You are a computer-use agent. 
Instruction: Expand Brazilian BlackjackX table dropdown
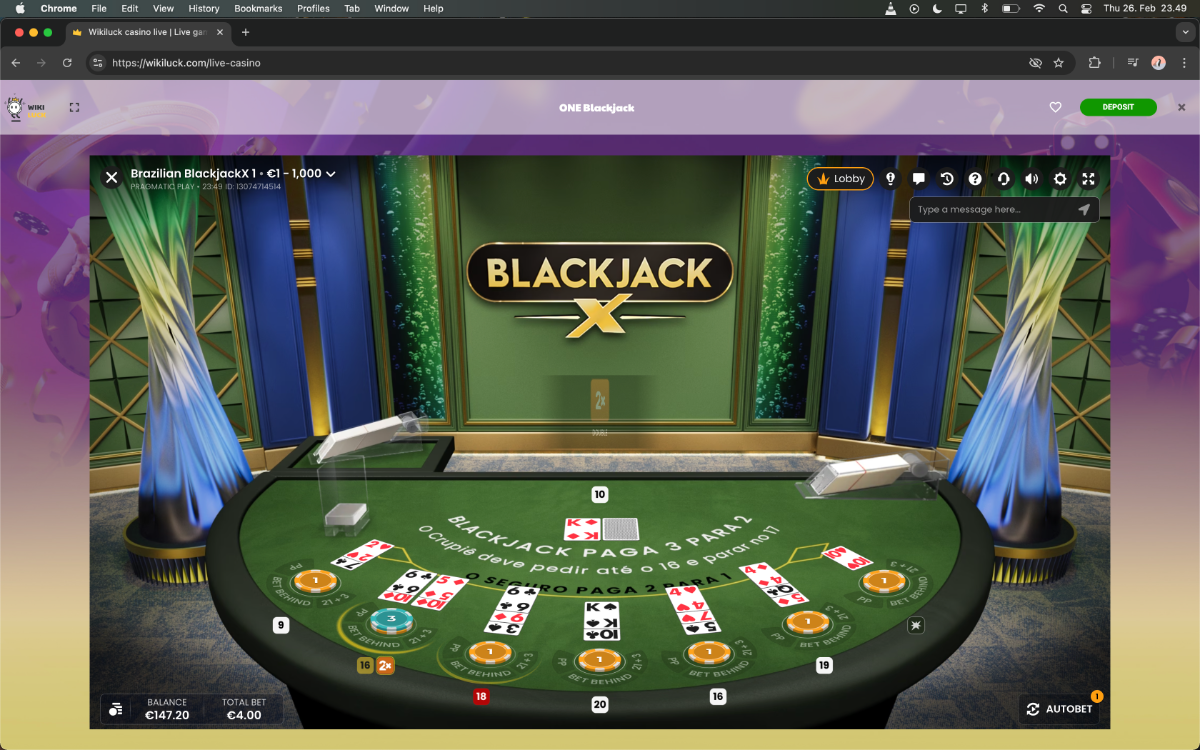coord(330,174)
